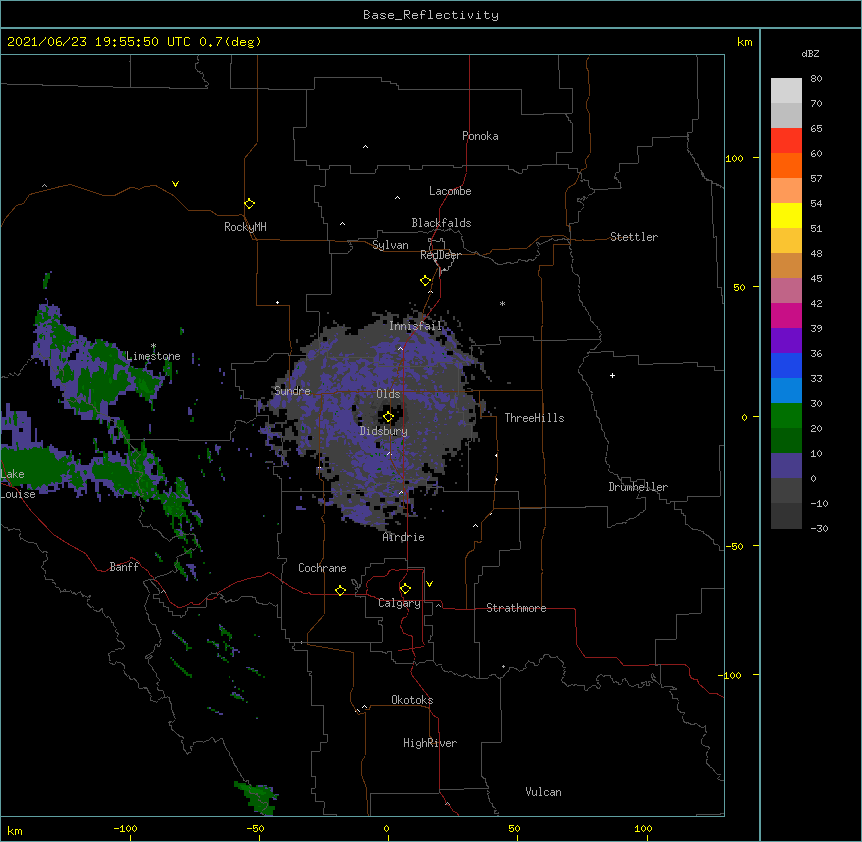Click the Blackfalds city label
The image size is (862, 842).
pos(441,223)
